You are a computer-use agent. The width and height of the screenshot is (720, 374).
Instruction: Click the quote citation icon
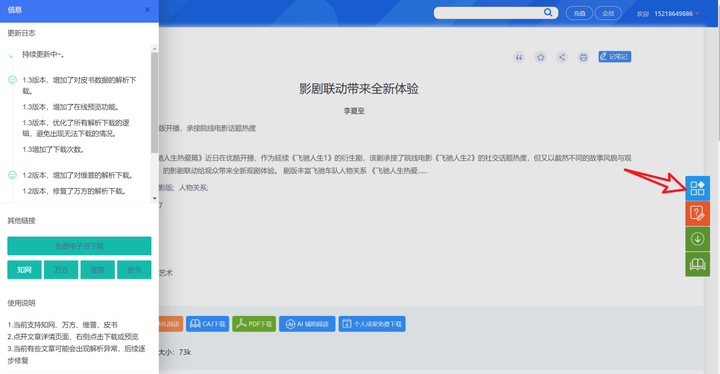tap(519, 57)
